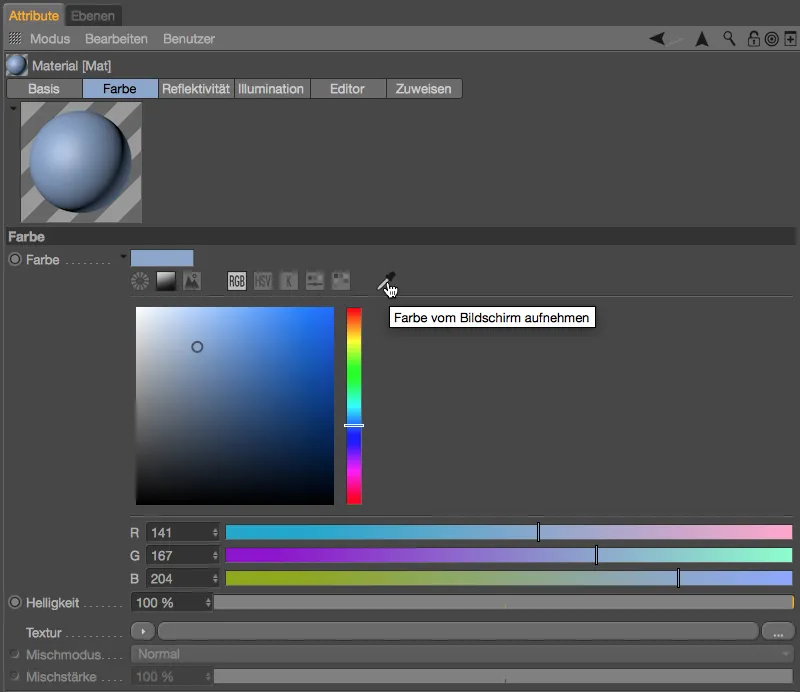The image size is (800, 692).
Task: Expand the Farbe color chooser disclosure triangle
Action: pos(123,256)
